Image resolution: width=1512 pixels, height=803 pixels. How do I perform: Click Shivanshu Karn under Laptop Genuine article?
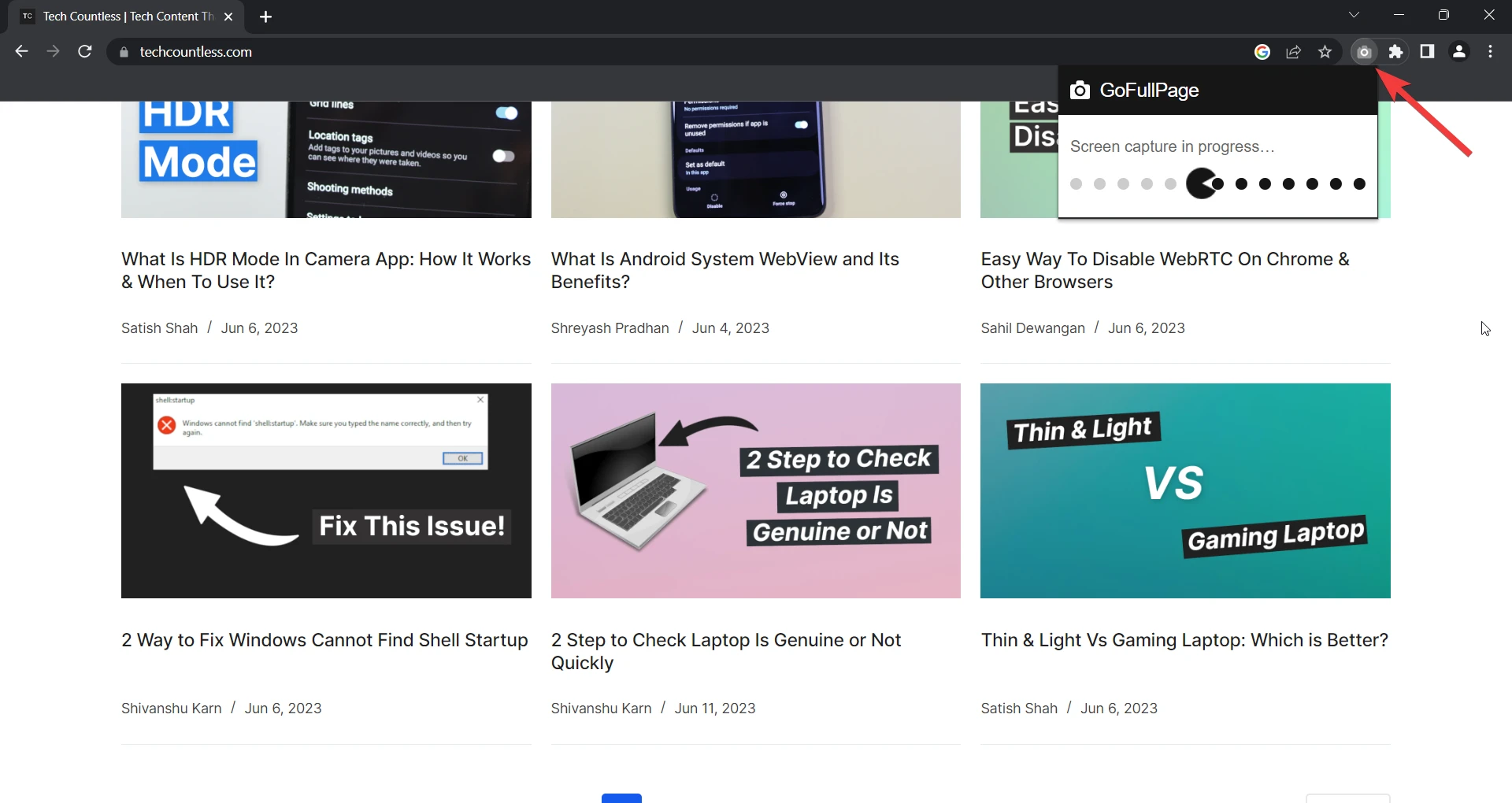coord(602,709)
